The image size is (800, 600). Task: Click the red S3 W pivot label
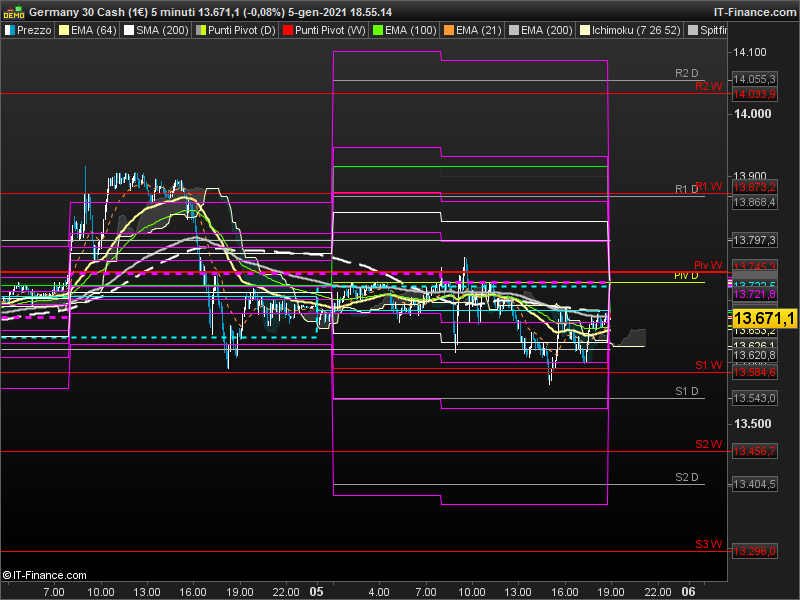[x=709, y=544]
